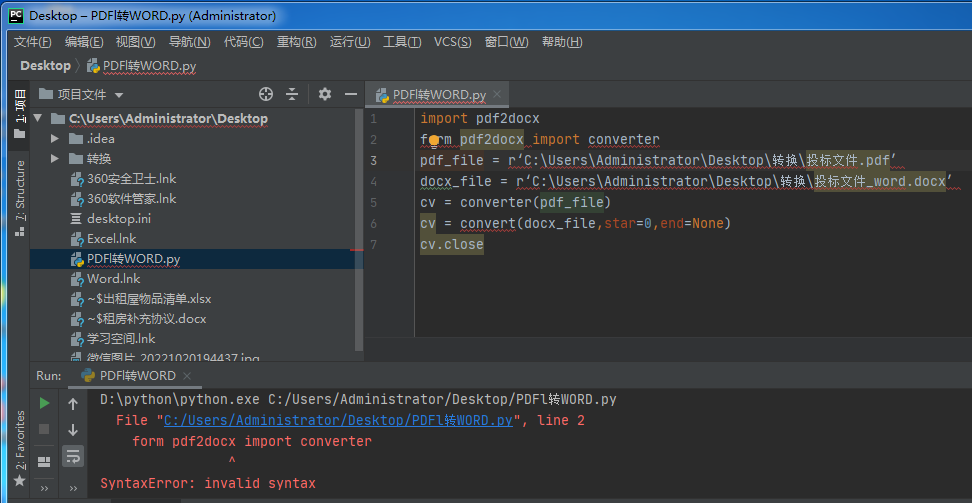Image resolution: width=972 pixels, height=503 pixels.
Task: Click the up arrow in Run console
Action: coord(73,403)
